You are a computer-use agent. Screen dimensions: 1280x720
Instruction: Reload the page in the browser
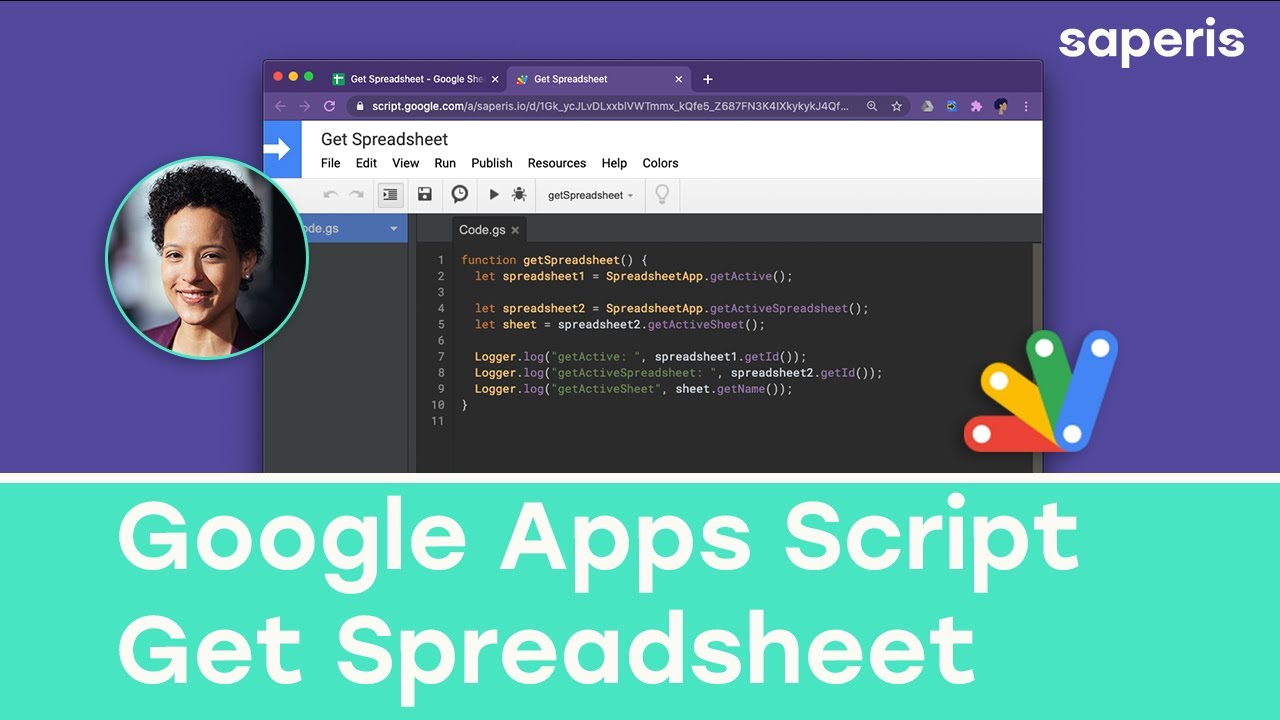(x=330, y=106)
